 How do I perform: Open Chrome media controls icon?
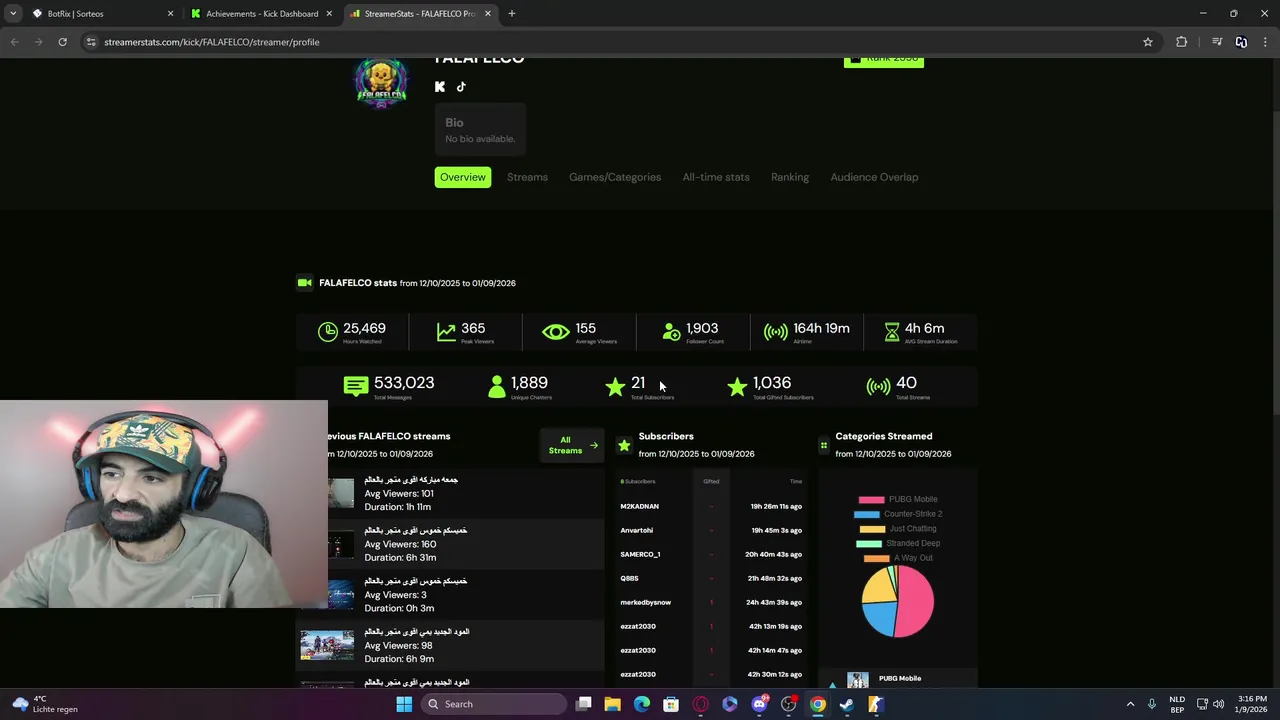[1217, 42]
